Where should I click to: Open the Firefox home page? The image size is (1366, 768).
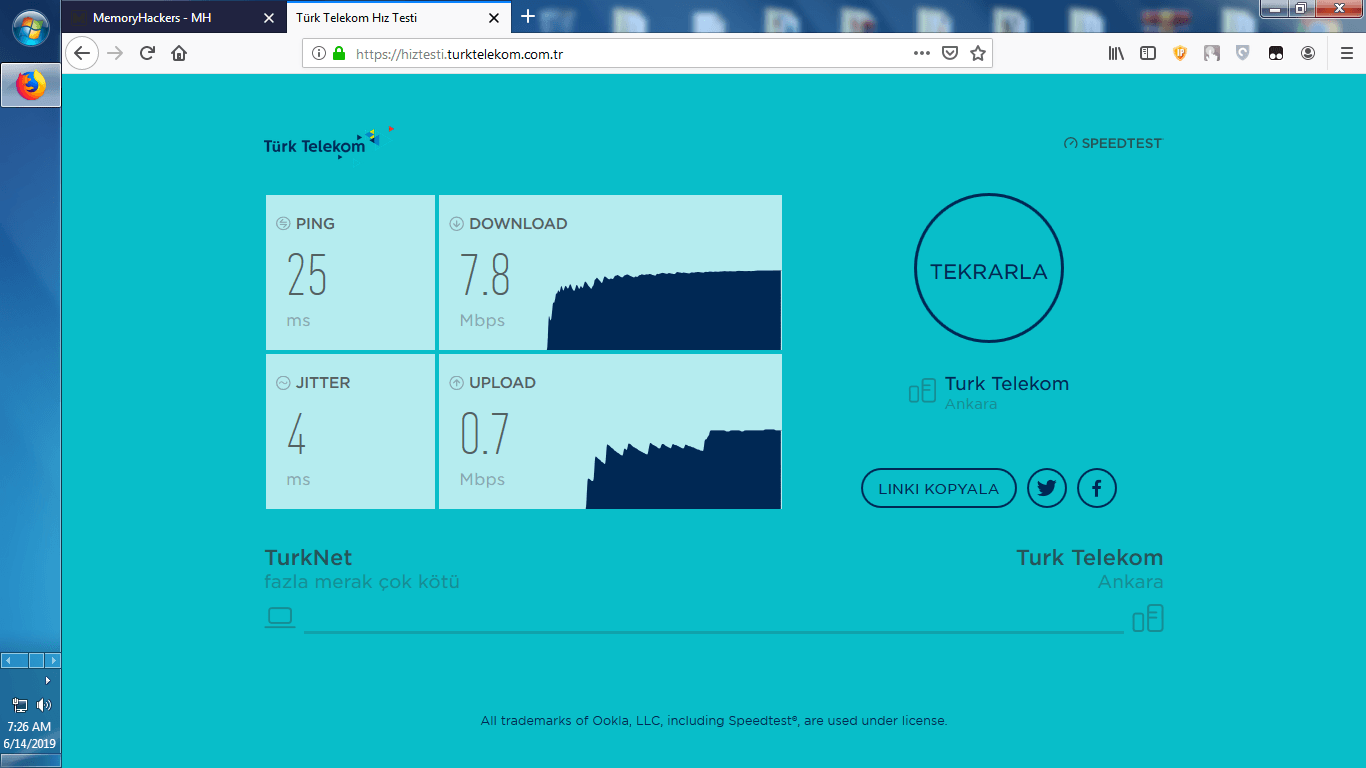point(179,54)
